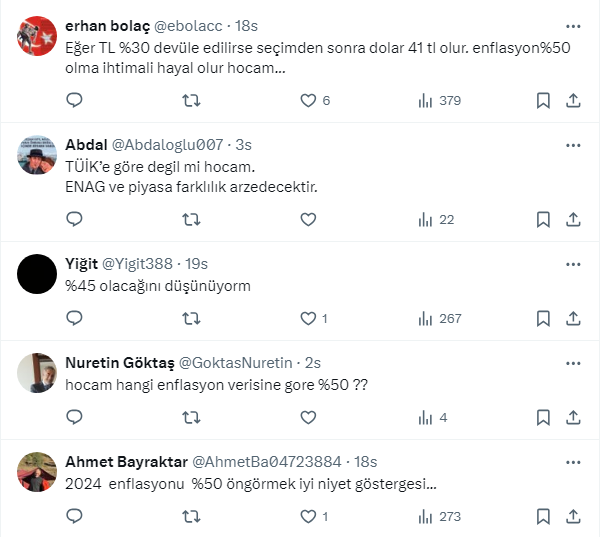
Task: View analytics for Ahmet Bayraktar's tweet
Action: [x=425, y=516]
